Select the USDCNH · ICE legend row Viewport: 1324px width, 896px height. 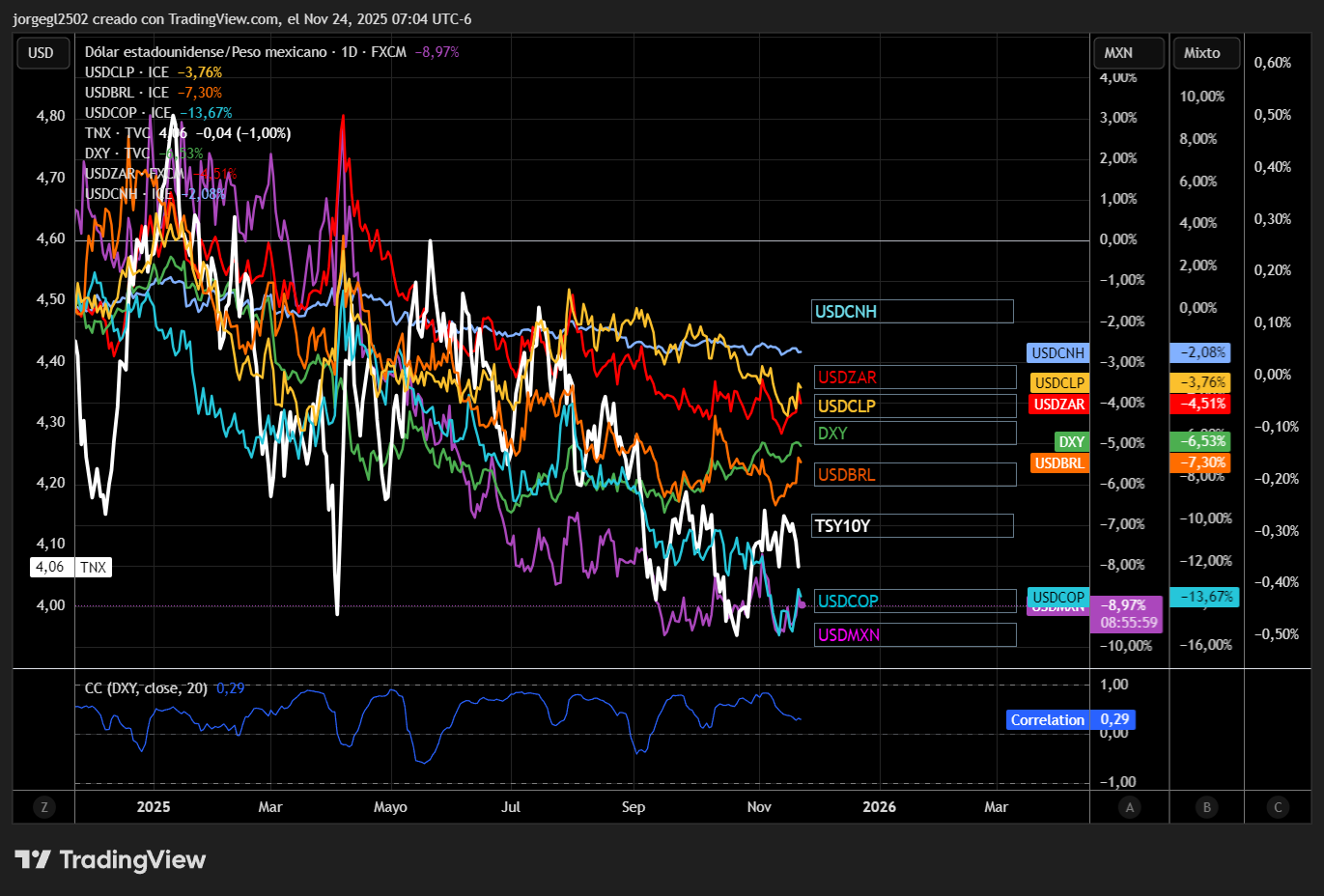(x=155, y=194)
